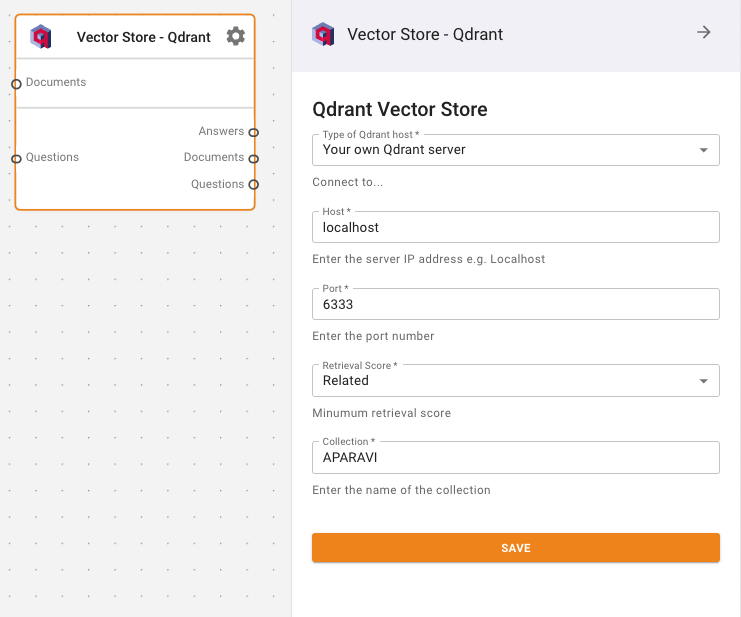
Task: Edit the Collection name field
Action: (515, 457)
